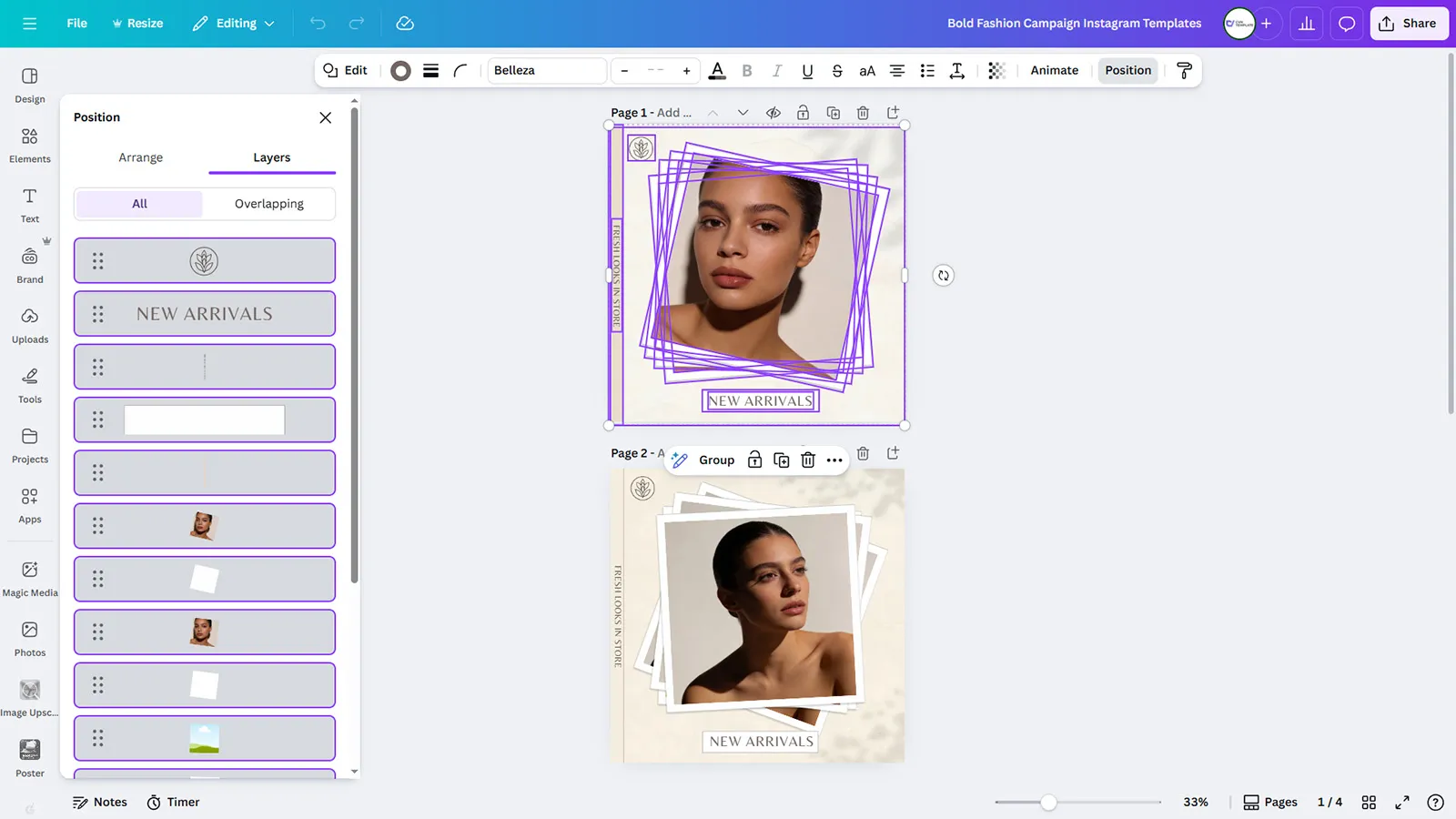The image size is (1456, 819).
Task: Click the Animate button
Action: [1054, 71]
